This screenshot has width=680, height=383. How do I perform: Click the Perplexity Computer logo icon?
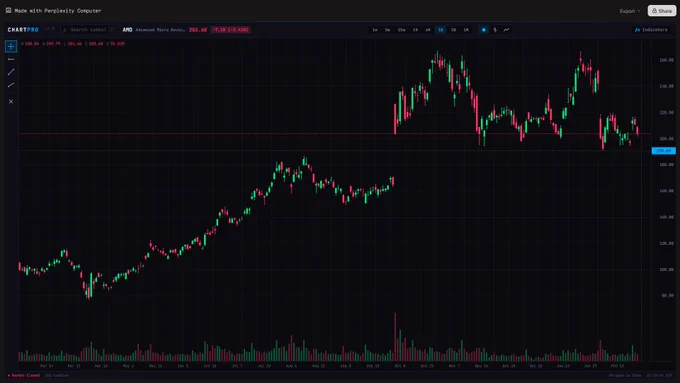click(8, 10)
